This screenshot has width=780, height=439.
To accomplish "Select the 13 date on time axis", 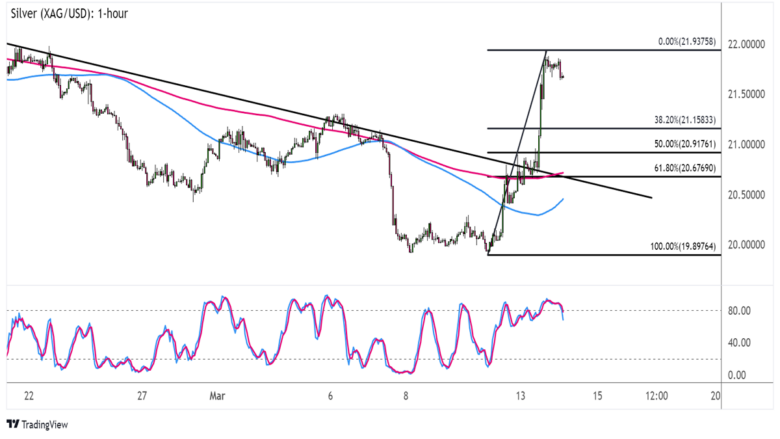I will 521,396.
